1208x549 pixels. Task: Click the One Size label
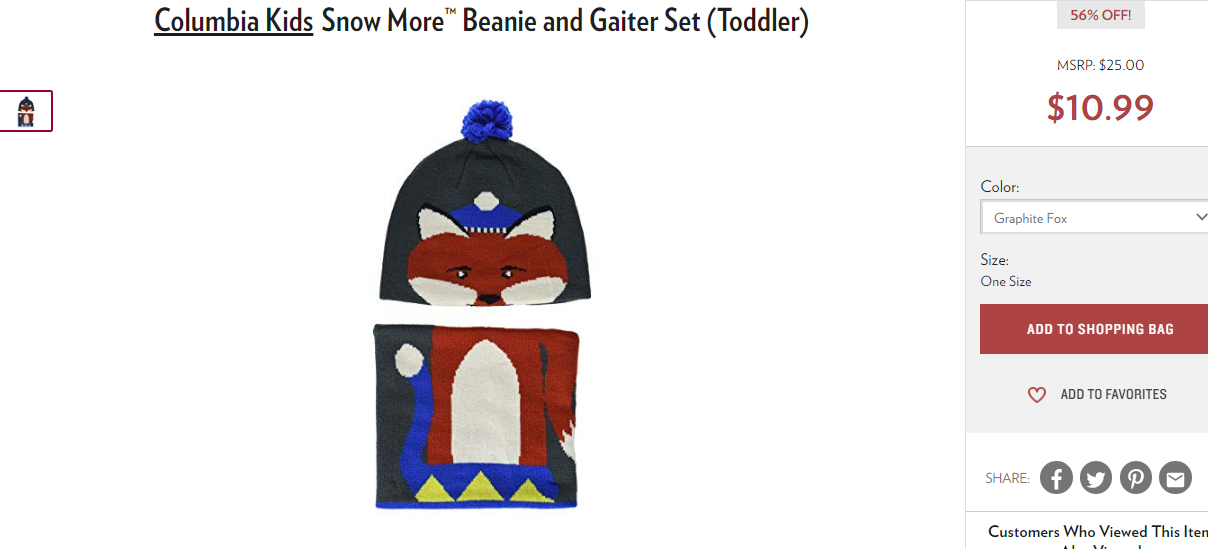click(x=1006, y=281)
